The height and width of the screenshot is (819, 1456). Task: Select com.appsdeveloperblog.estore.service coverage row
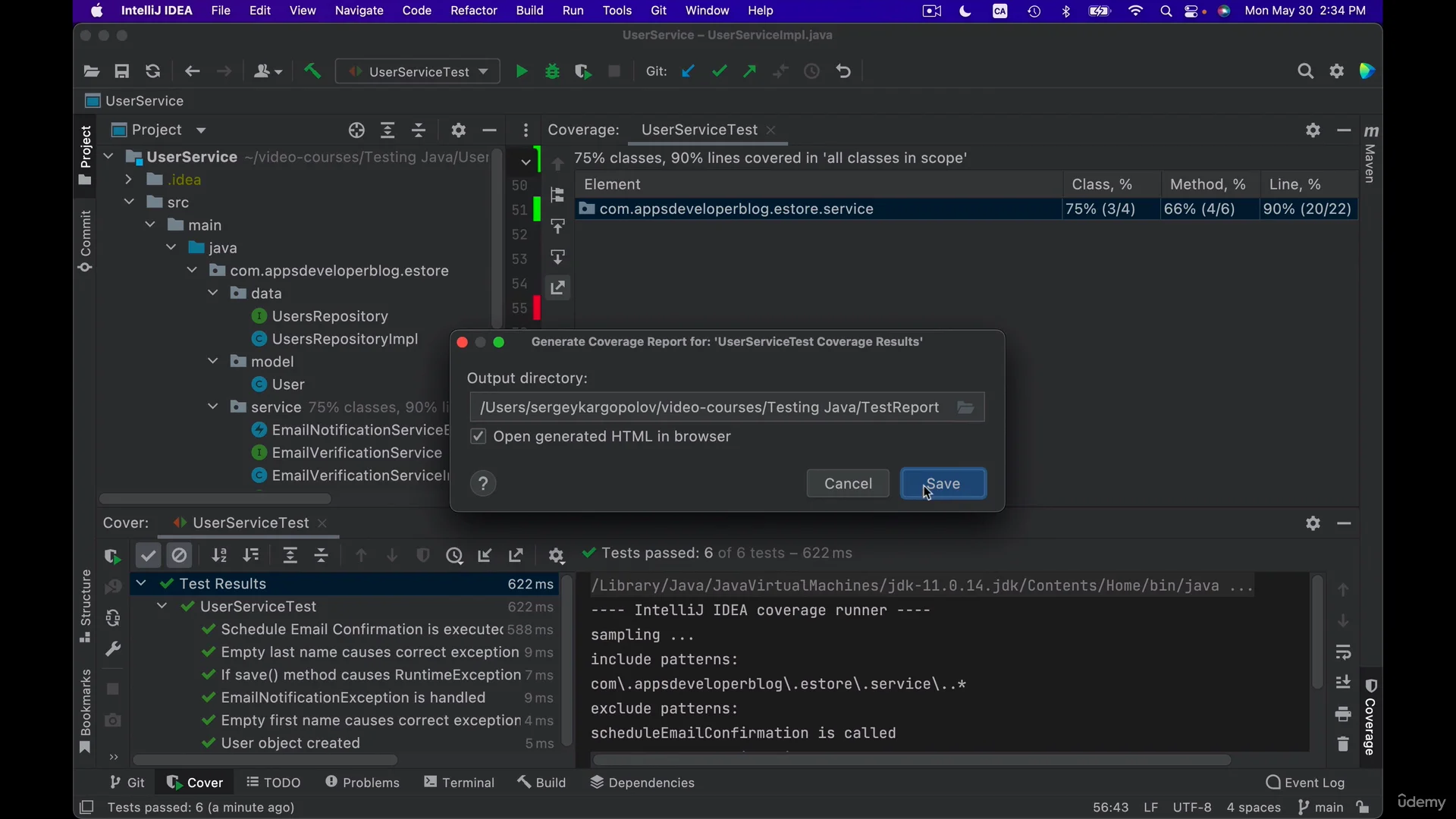(967, 209)
